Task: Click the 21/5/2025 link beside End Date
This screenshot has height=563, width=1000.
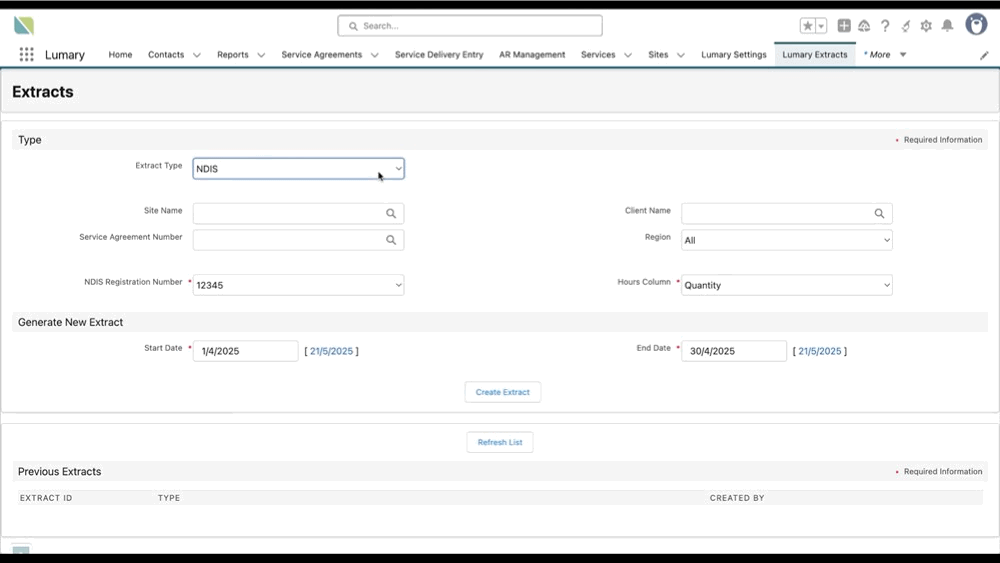Action: tap(820, 351)
